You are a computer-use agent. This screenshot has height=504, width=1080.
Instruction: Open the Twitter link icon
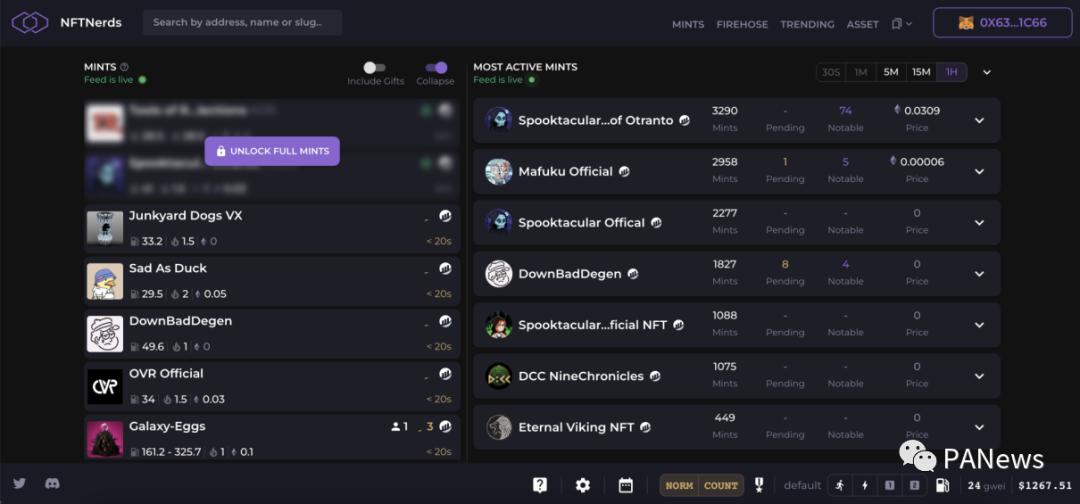coord(19,484)
